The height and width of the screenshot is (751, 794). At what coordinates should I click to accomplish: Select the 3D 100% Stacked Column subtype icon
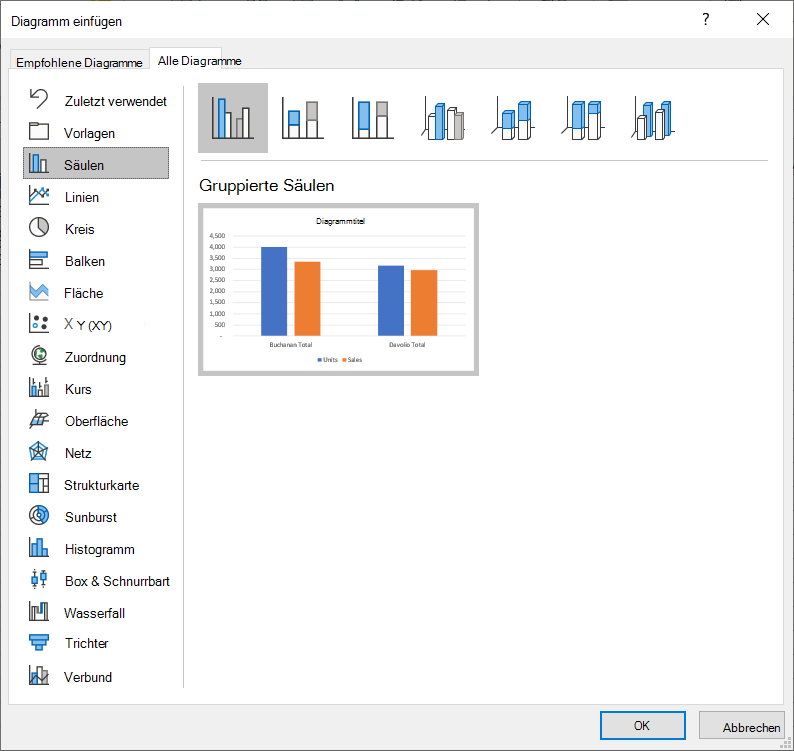(x=583, y=119)
